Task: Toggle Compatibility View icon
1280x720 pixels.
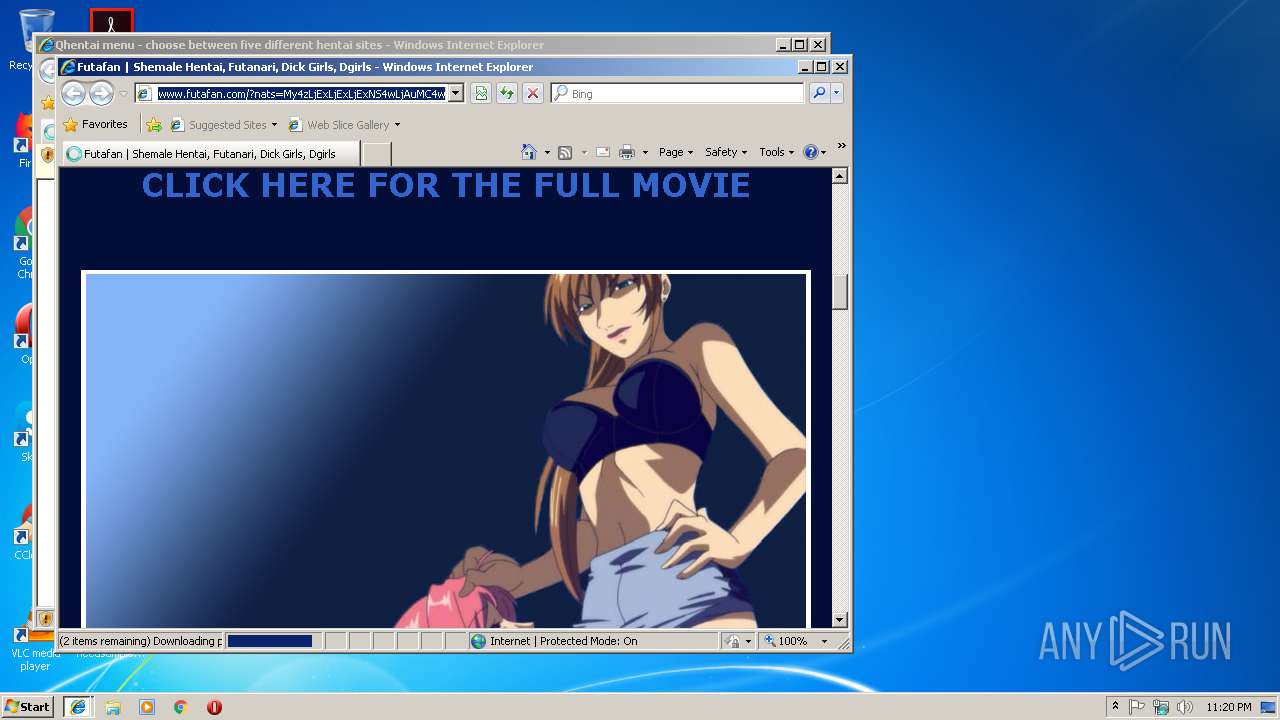Action: pos(481,93)
